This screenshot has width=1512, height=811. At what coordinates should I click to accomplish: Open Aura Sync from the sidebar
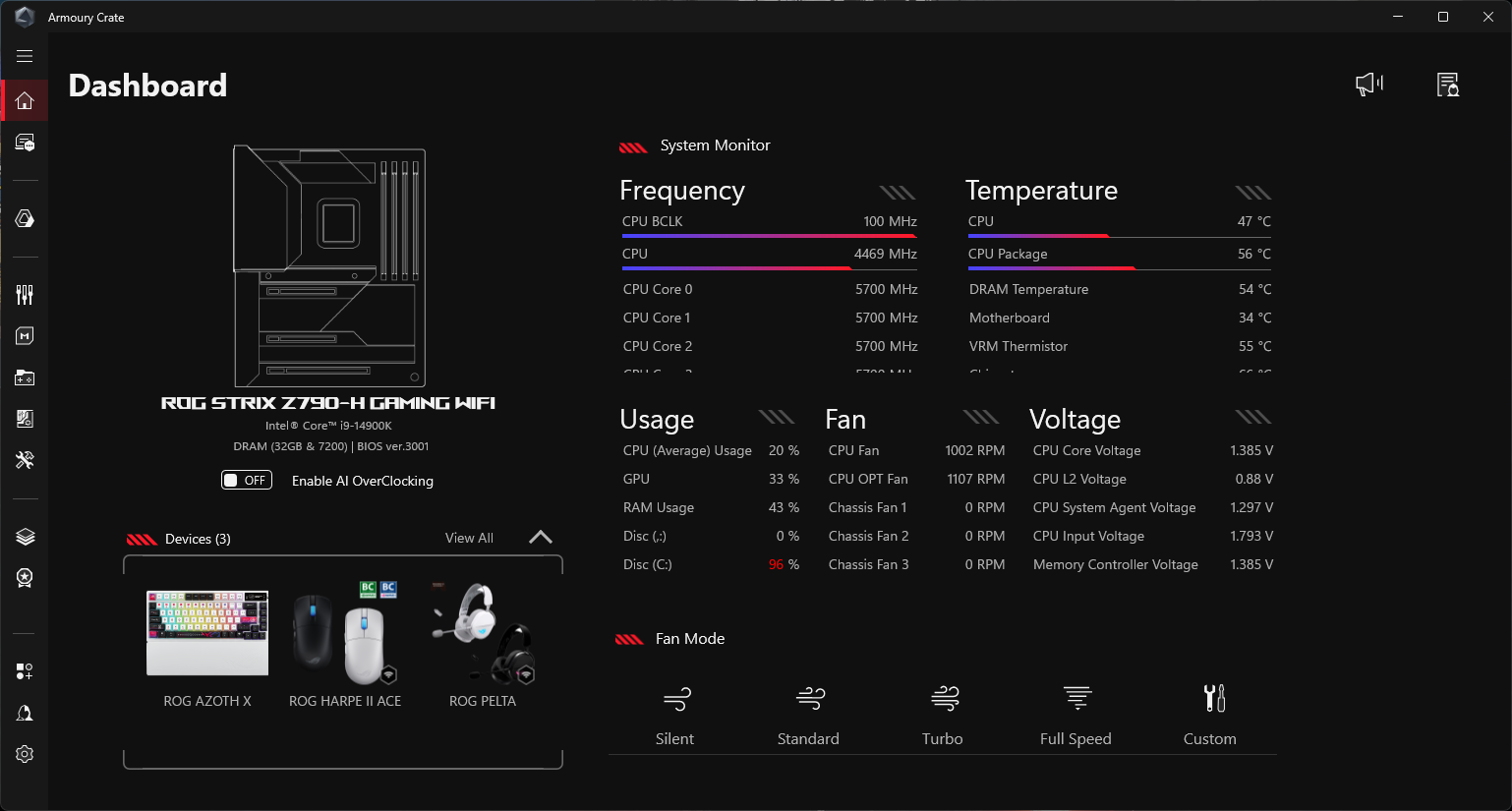(25, 218)
